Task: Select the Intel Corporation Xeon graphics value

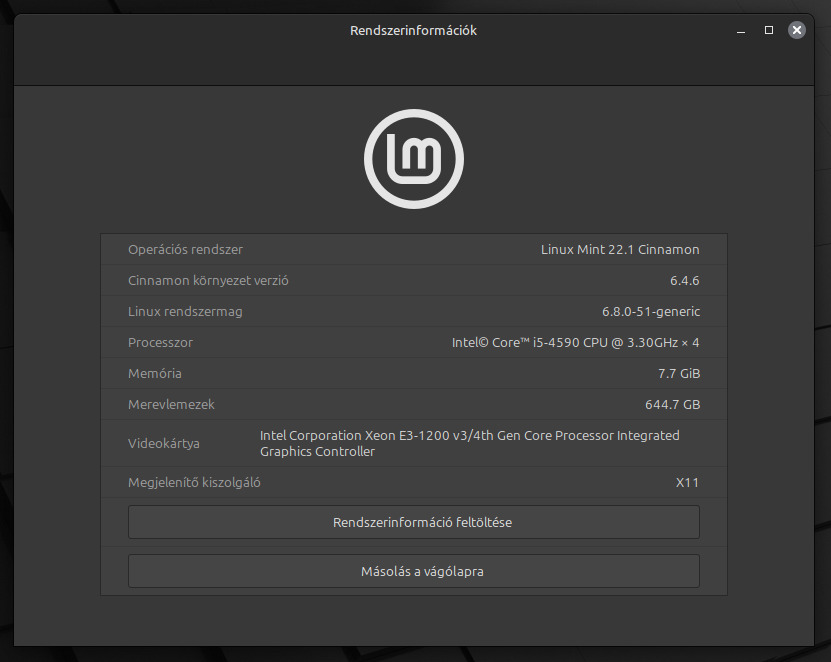Action: point(470,444)
